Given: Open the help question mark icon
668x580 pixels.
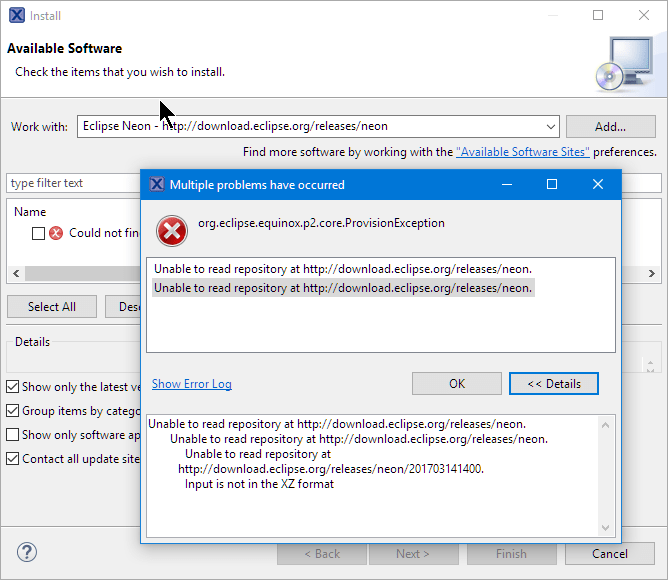Looking at the screenshot, I should pos(27,552).
